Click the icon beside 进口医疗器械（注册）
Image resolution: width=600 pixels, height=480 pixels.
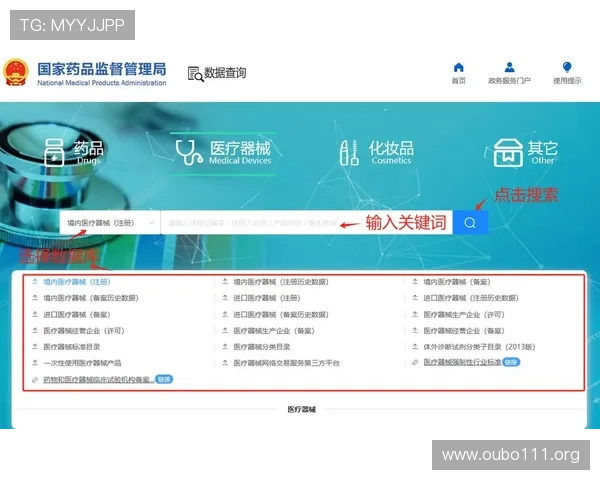coord(225,298)
